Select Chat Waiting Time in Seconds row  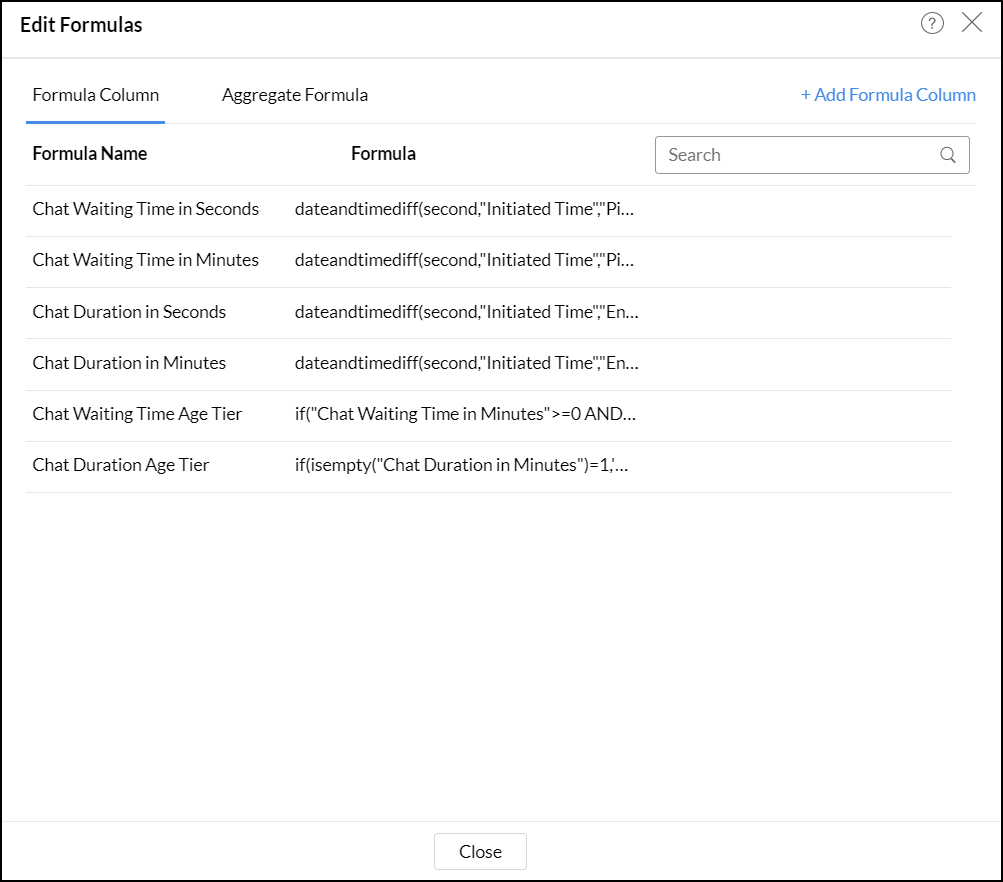click(146, 209)
